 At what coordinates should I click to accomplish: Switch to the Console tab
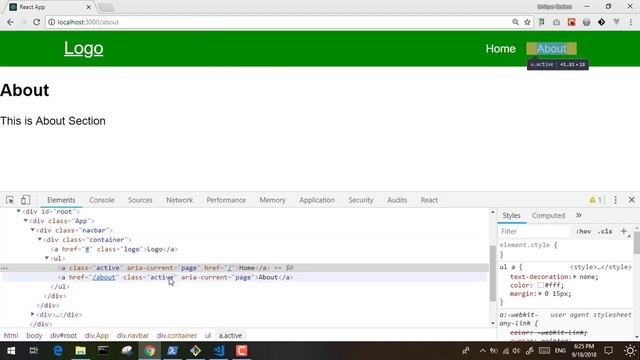coord(102,200)
